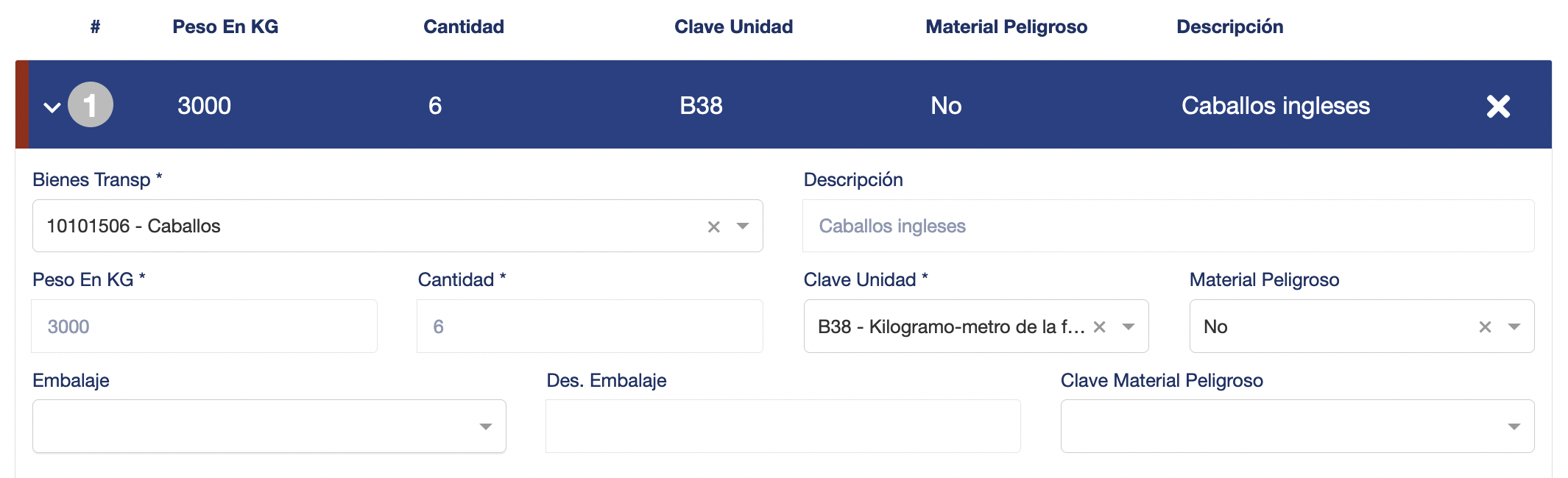
Task: Remove item row 1 with the X icon
Action: tap(1498, 105)
